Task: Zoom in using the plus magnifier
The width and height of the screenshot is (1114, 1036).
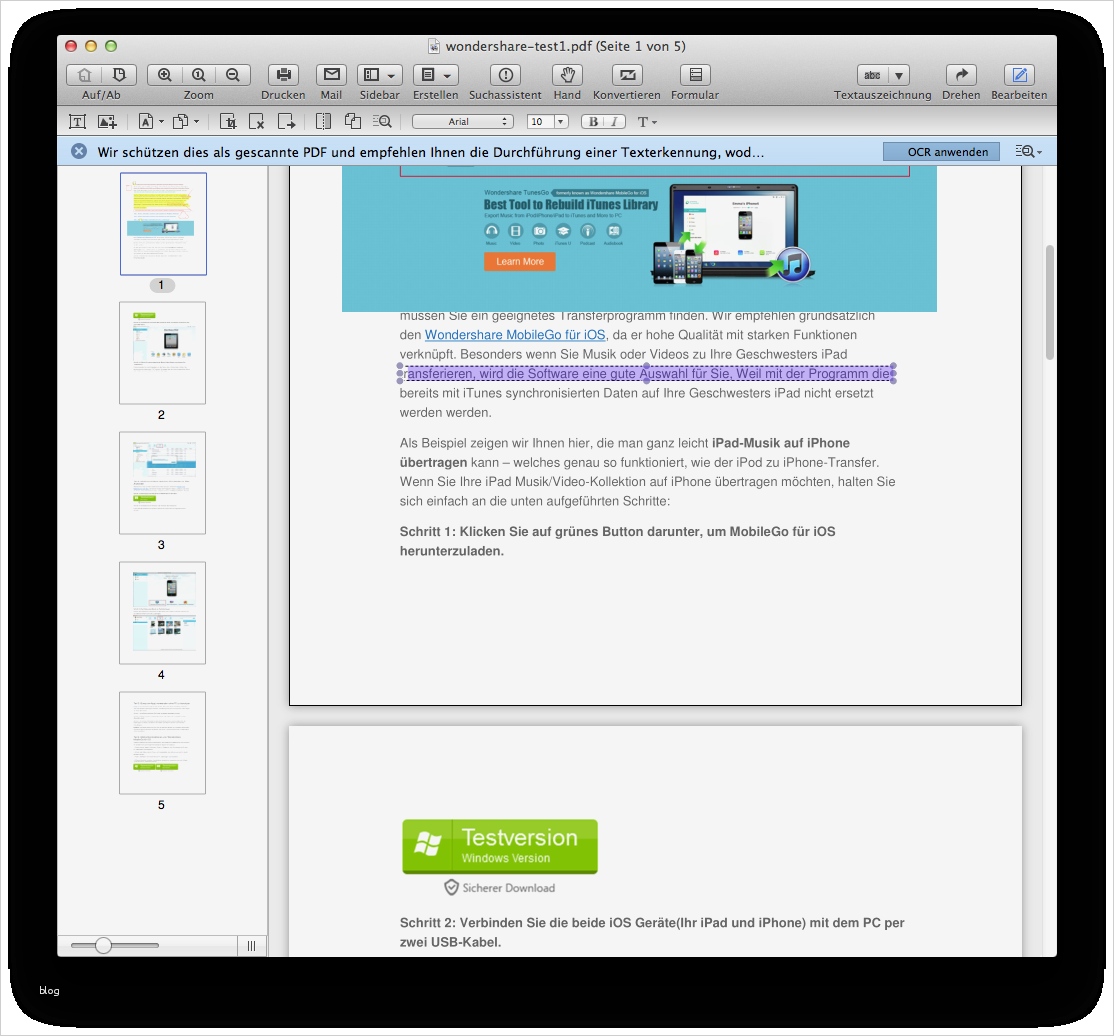Action: point(164,75)
